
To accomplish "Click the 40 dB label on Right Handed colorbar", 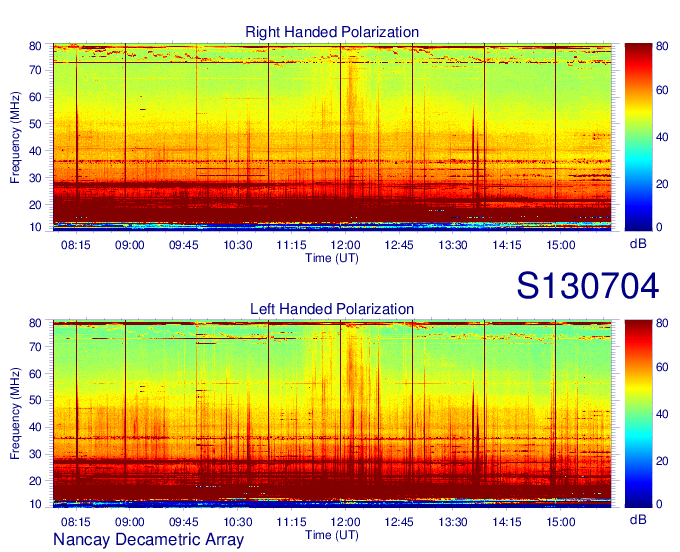I will [x=662, y=137].
